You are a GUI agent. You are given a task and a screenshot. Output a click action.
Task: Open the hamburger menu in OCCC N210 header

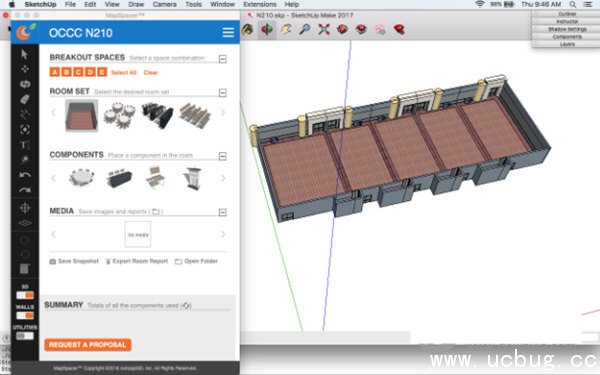[228, 33]
